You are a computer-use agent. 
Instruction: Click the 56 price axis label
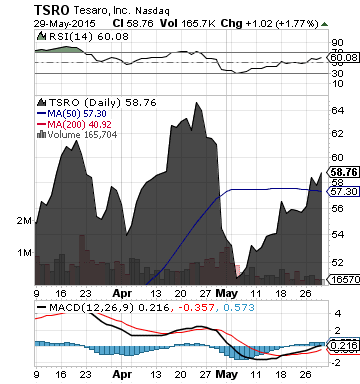pyautogui.click(x=337, y=209)
